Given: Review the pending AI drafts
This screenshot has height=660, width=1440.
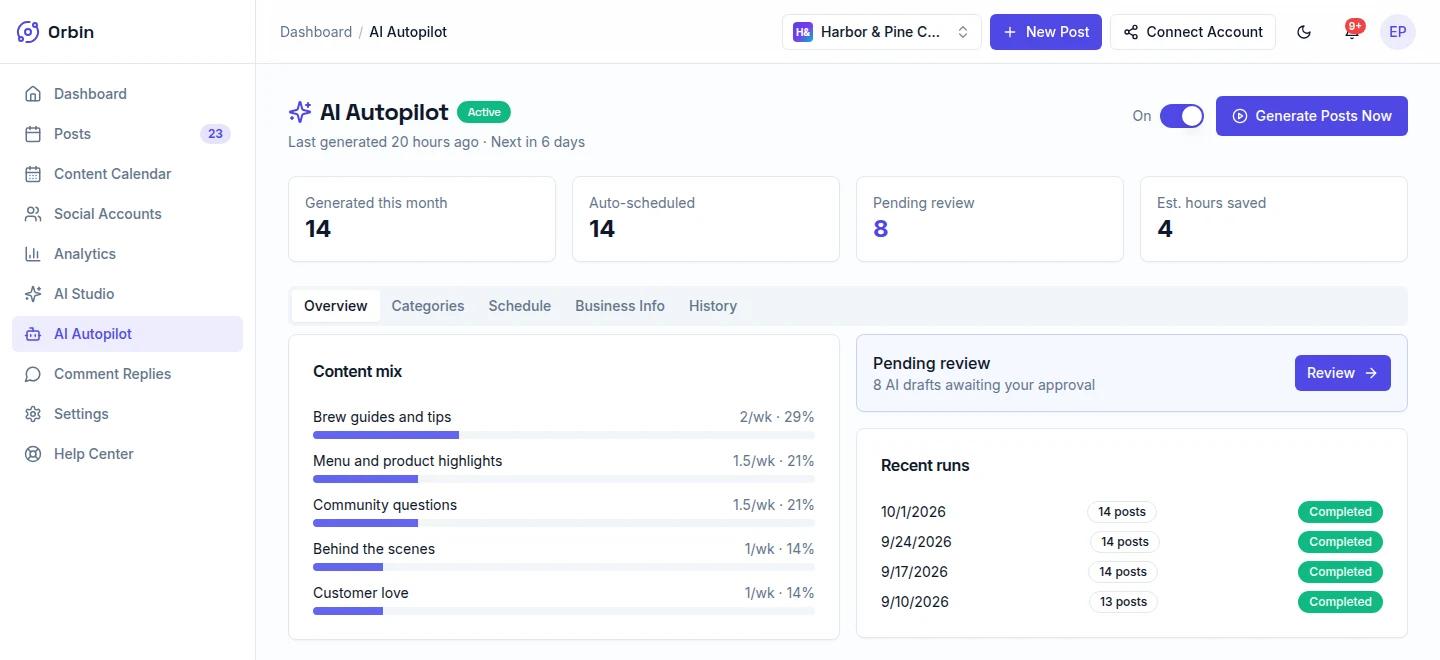Looking at the screenshot, I should (x=1343, y=373).
